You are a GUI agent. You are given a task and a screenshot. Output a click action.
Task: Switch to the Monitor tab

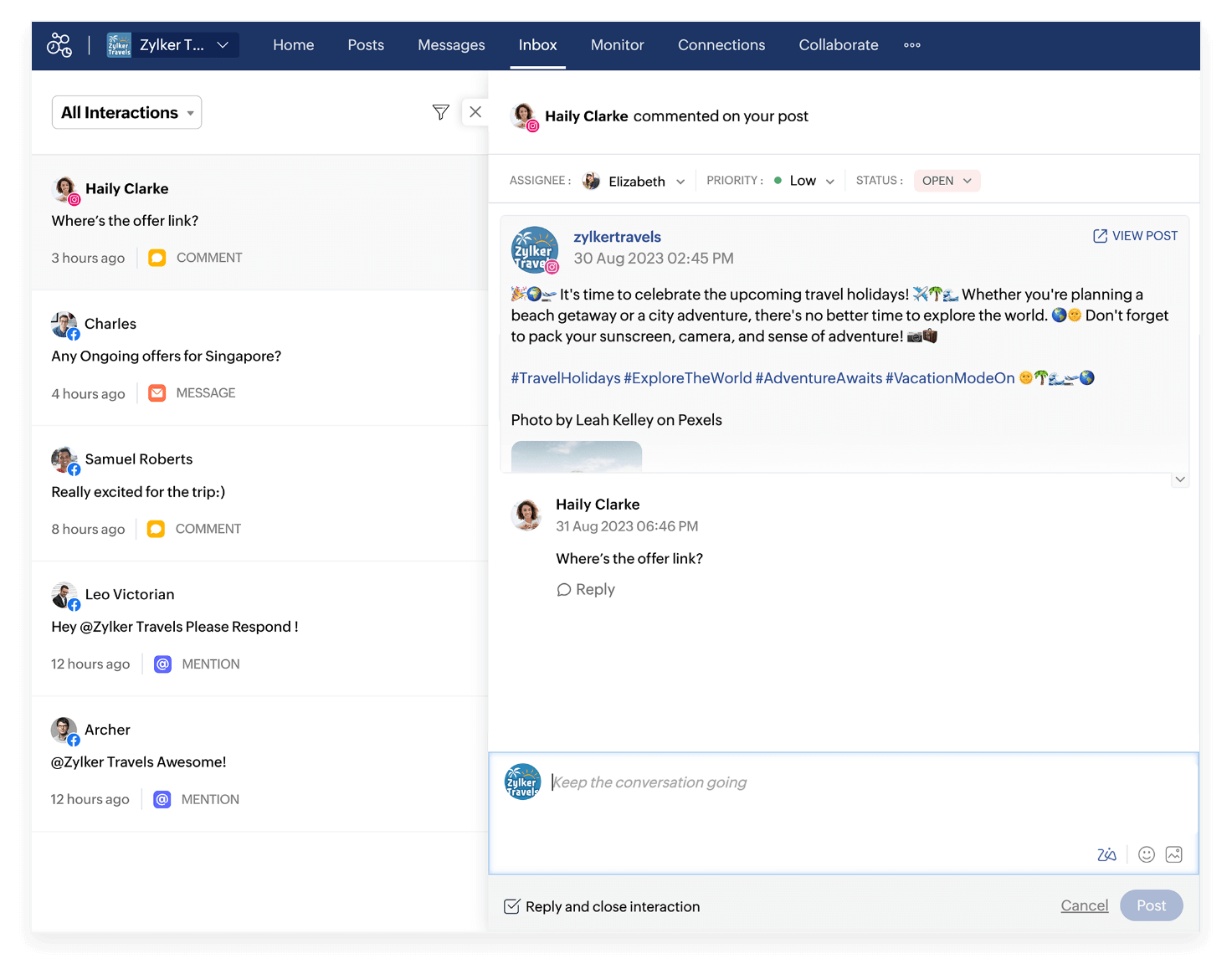pos(617,45)
